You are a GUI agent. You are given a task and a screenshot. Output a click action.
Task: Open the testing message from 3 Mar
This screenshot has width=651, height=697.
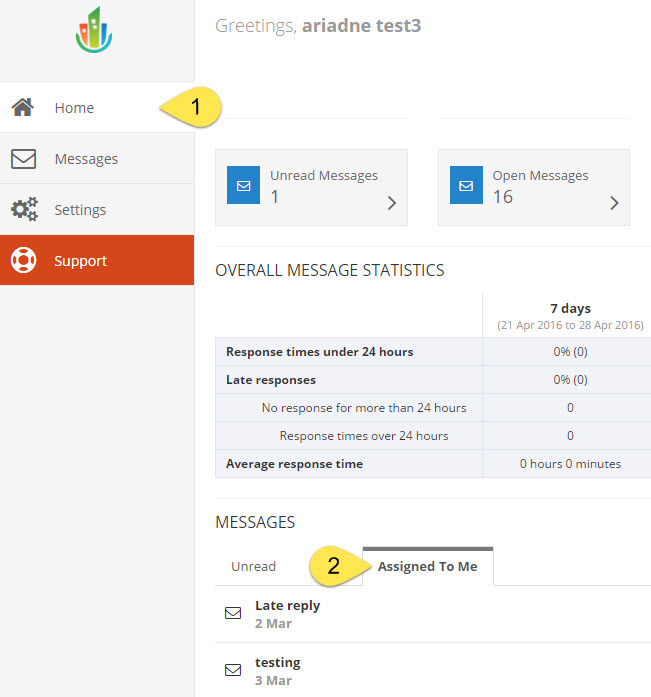(277, 663)
